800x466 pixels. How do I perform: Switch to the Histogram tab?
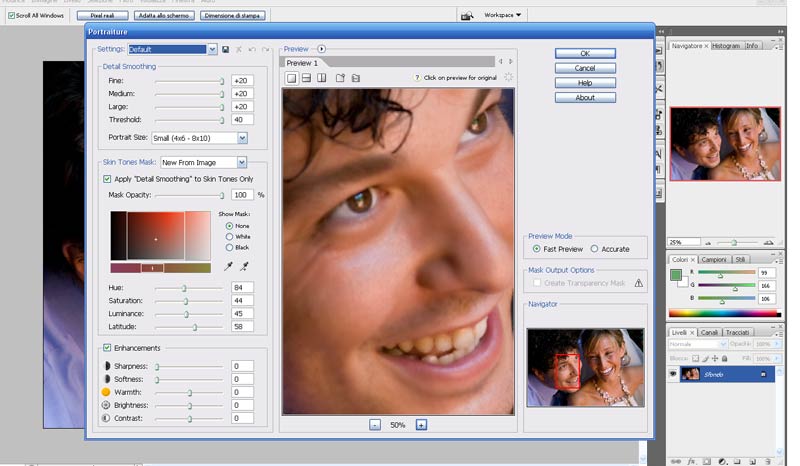[726, 46]
